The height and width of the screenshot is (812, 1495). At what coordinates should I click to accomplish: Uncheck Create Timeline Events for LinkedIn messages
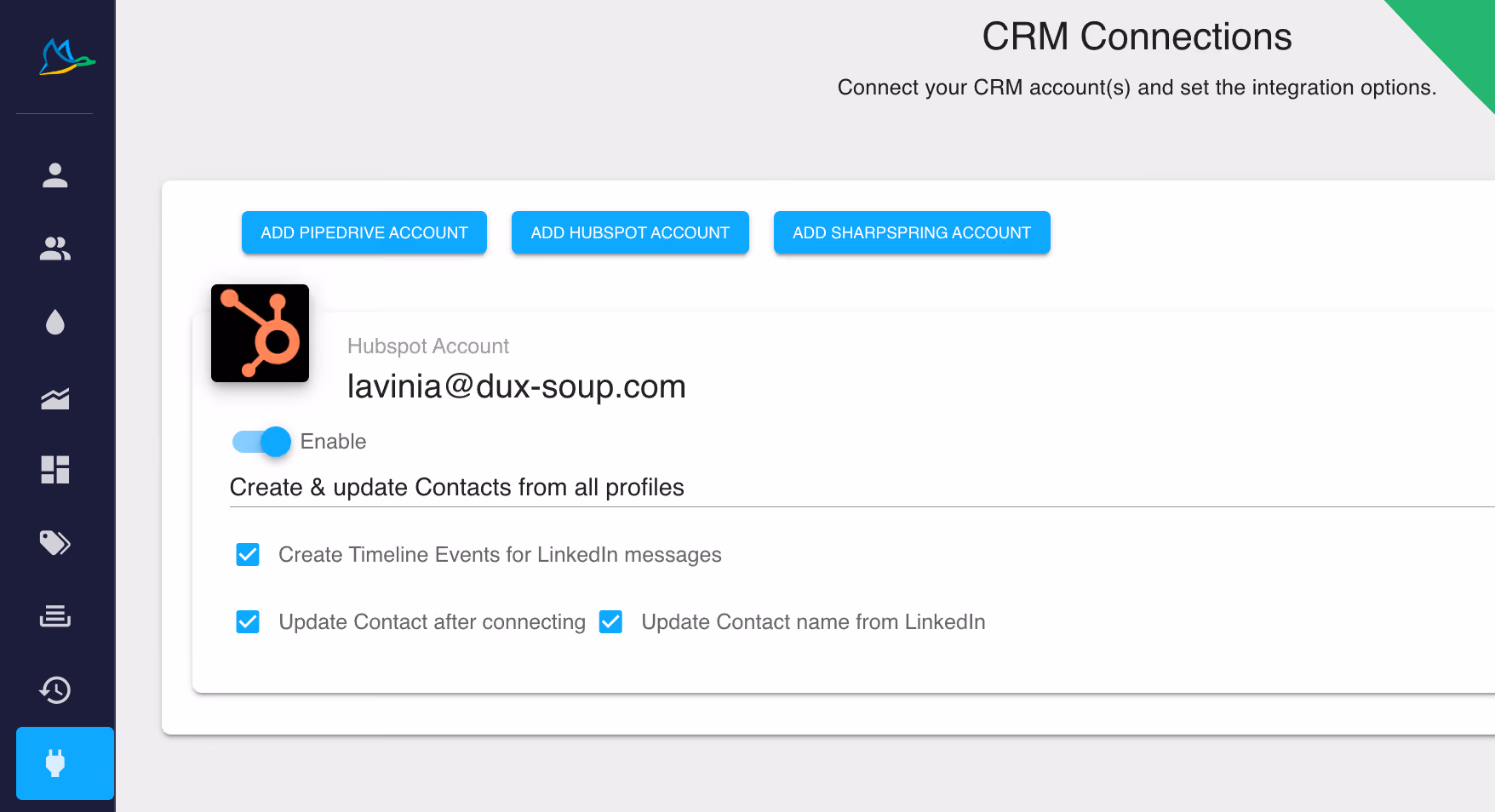tap(248, 555)
